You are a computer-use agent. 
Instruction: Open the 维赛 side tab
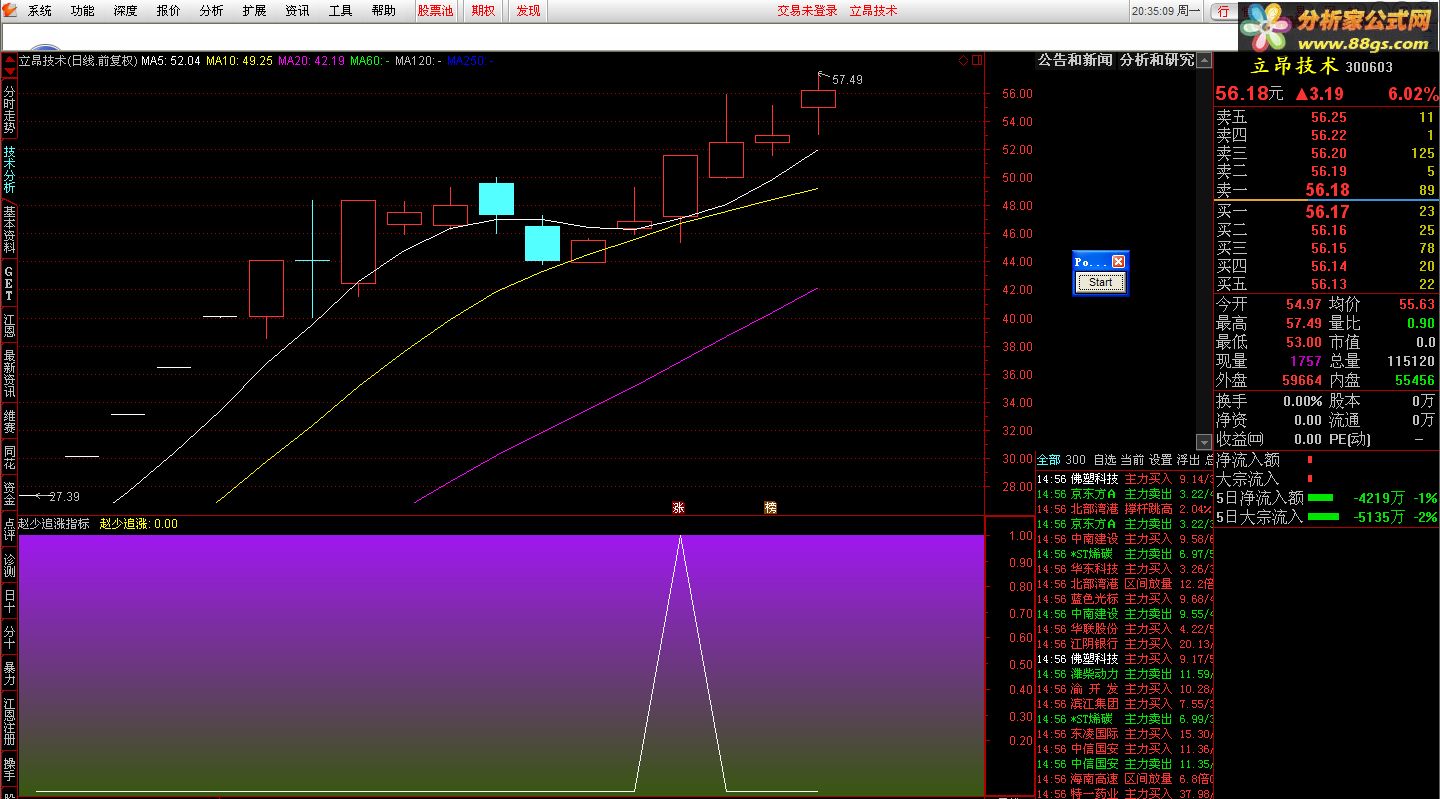click(x=9, y=421)
